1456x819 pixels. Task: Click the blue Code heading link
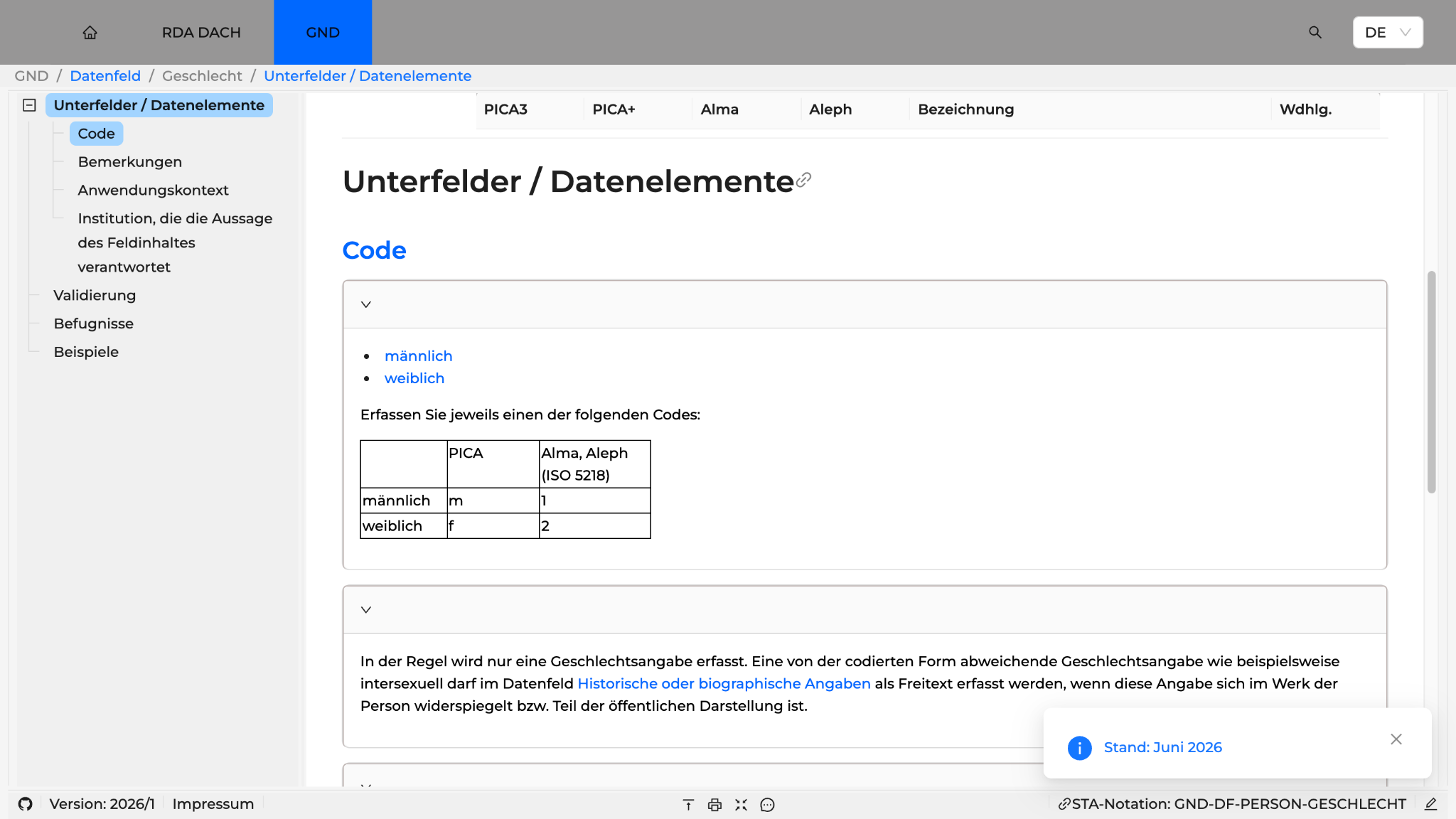[x=374, y=250]
